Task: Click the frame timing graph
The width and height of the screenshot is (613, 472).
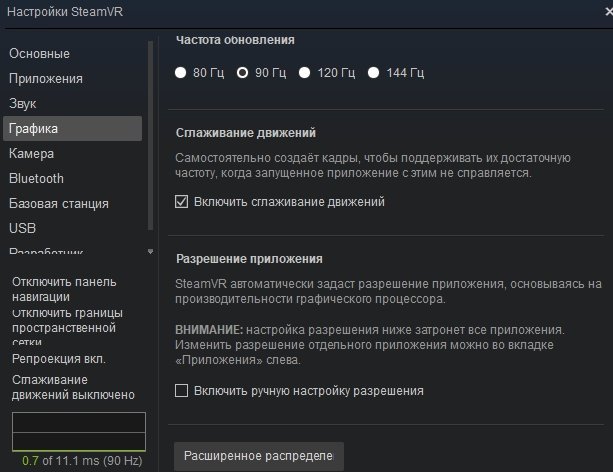Action: coord(78,431)
